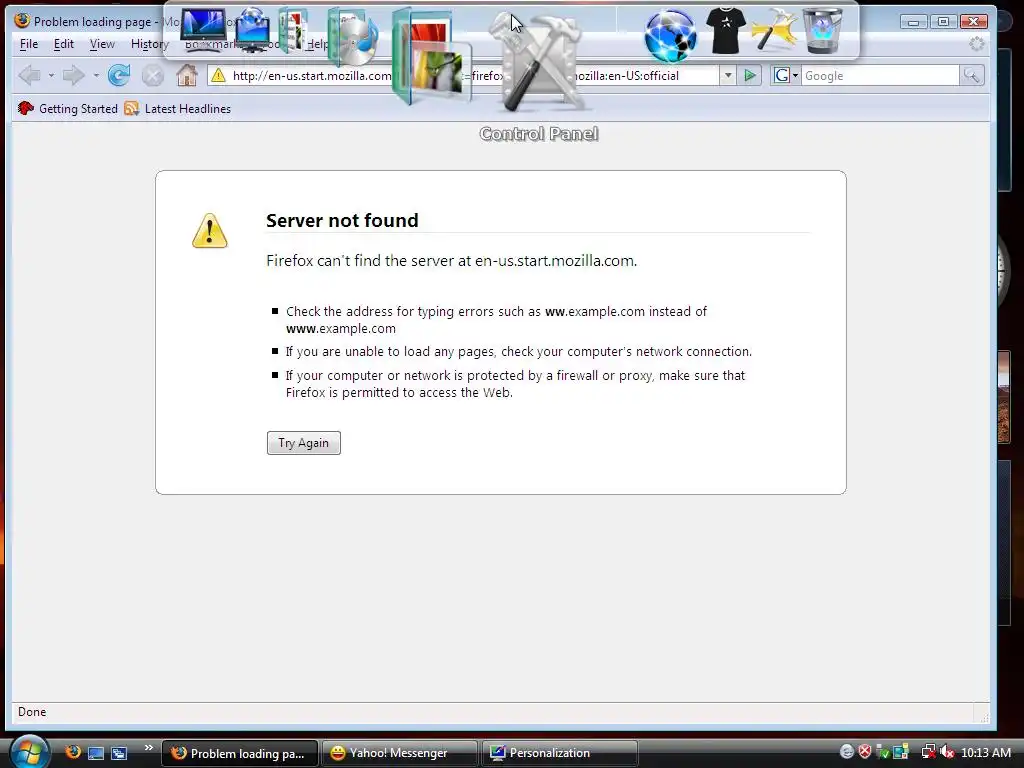Launch Firefox from Quick Launch
1024x768 pixels.
coord(73,752)
